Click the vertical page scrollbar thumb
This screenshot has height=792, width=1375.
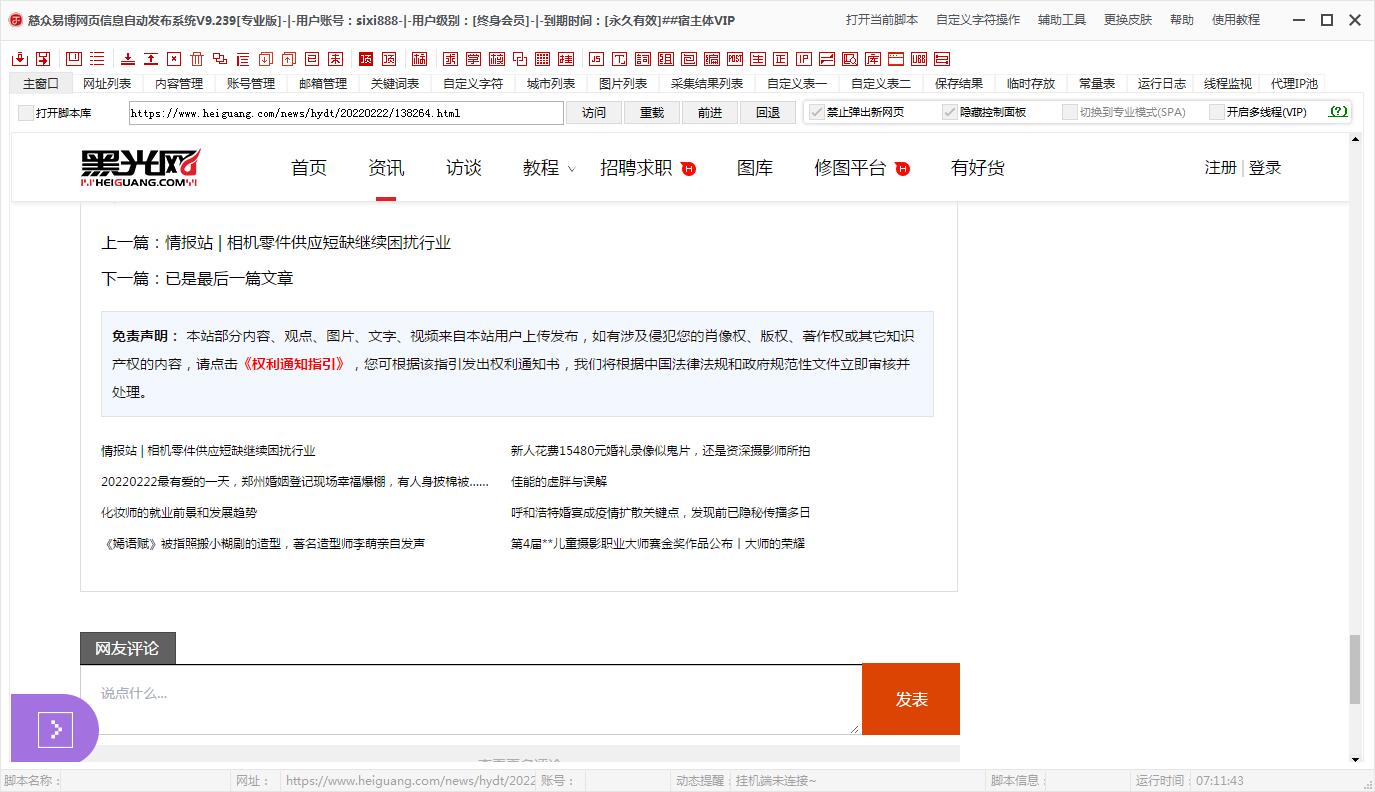pyautogui.click(x=1355, y=668)
